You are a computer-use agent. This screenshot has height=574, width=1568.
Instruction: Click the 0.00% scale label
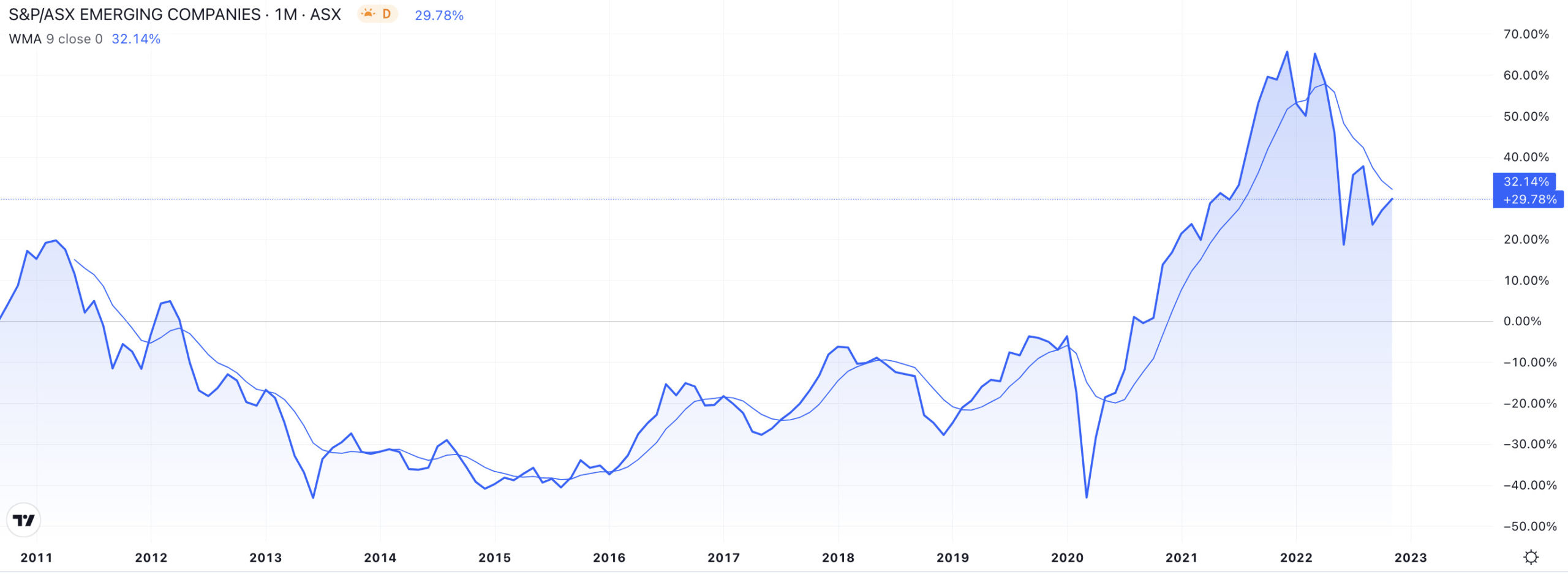1523,321
